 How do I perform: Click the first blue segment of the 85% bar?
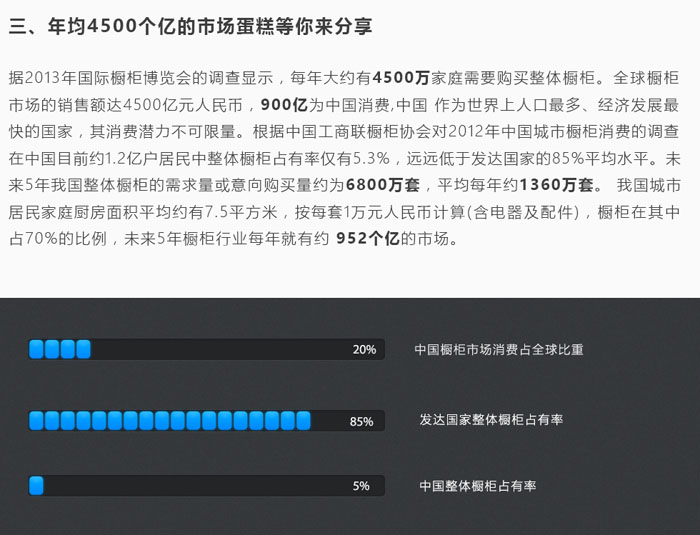[37, 421]
